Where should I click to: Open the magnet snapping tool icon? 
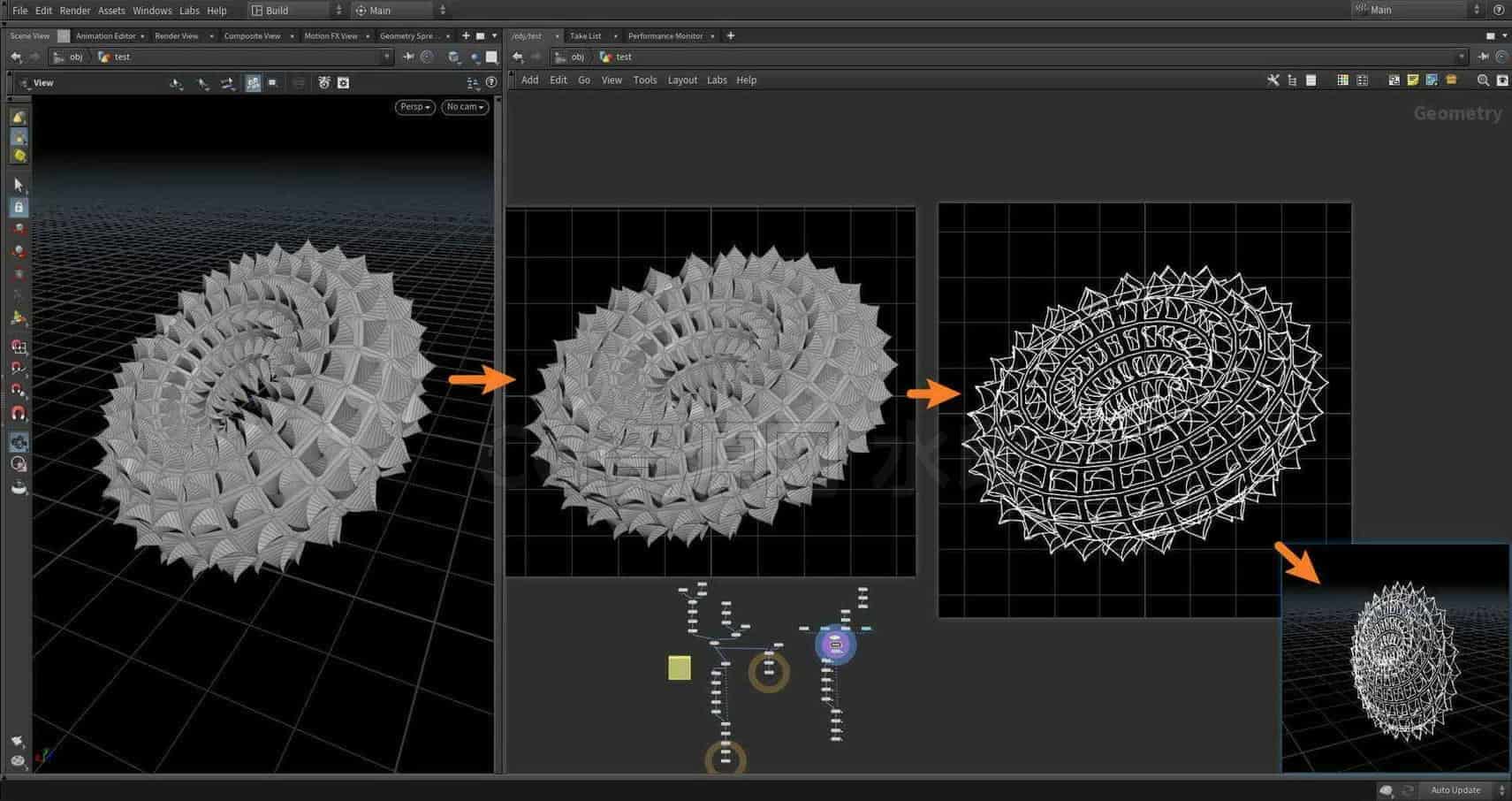point(19,413)
